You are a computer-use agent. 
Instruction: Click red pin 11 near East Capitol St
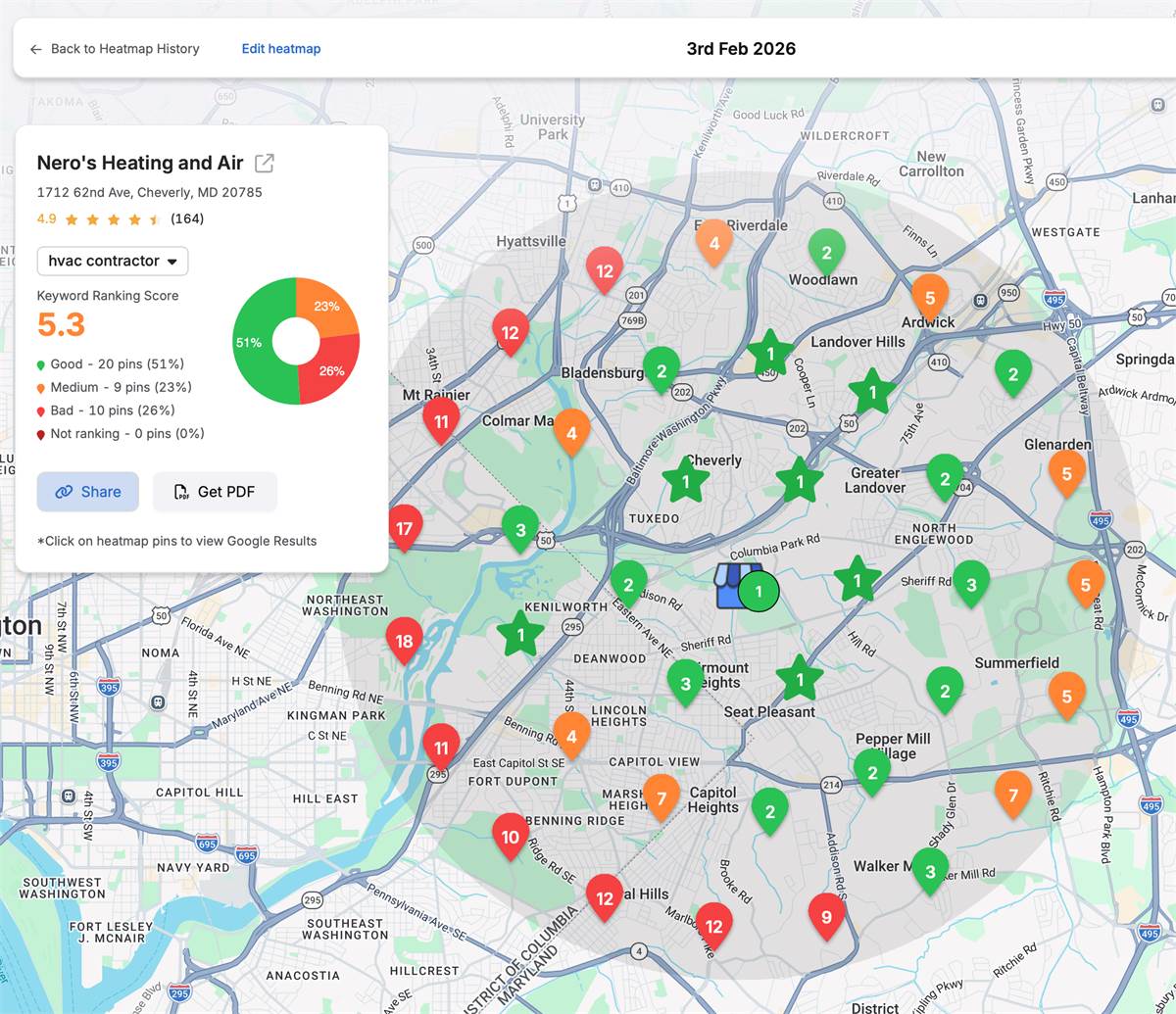coord(441,749)
